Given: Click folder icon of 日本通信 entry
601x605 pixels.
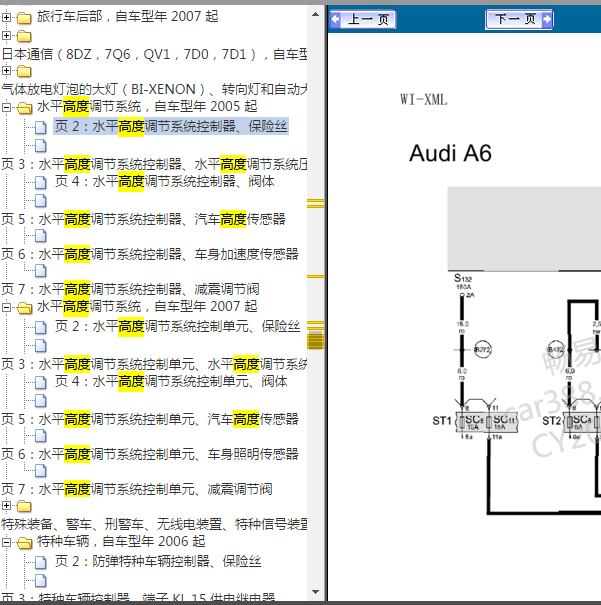Looking at the screenshot, I should click(x=24, y=36).
